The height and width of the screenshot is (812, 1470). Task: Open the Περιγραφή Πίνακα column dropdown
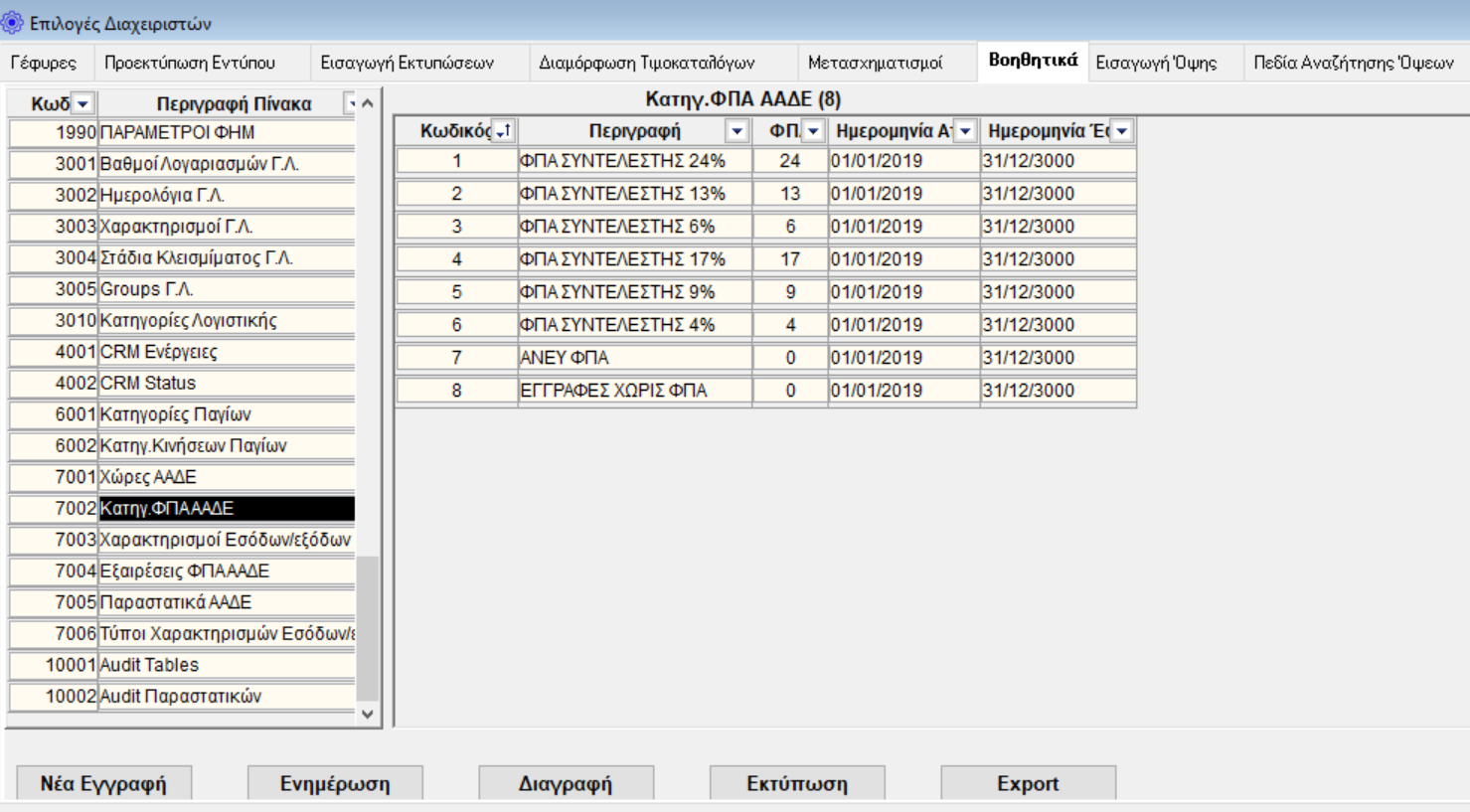350,104
